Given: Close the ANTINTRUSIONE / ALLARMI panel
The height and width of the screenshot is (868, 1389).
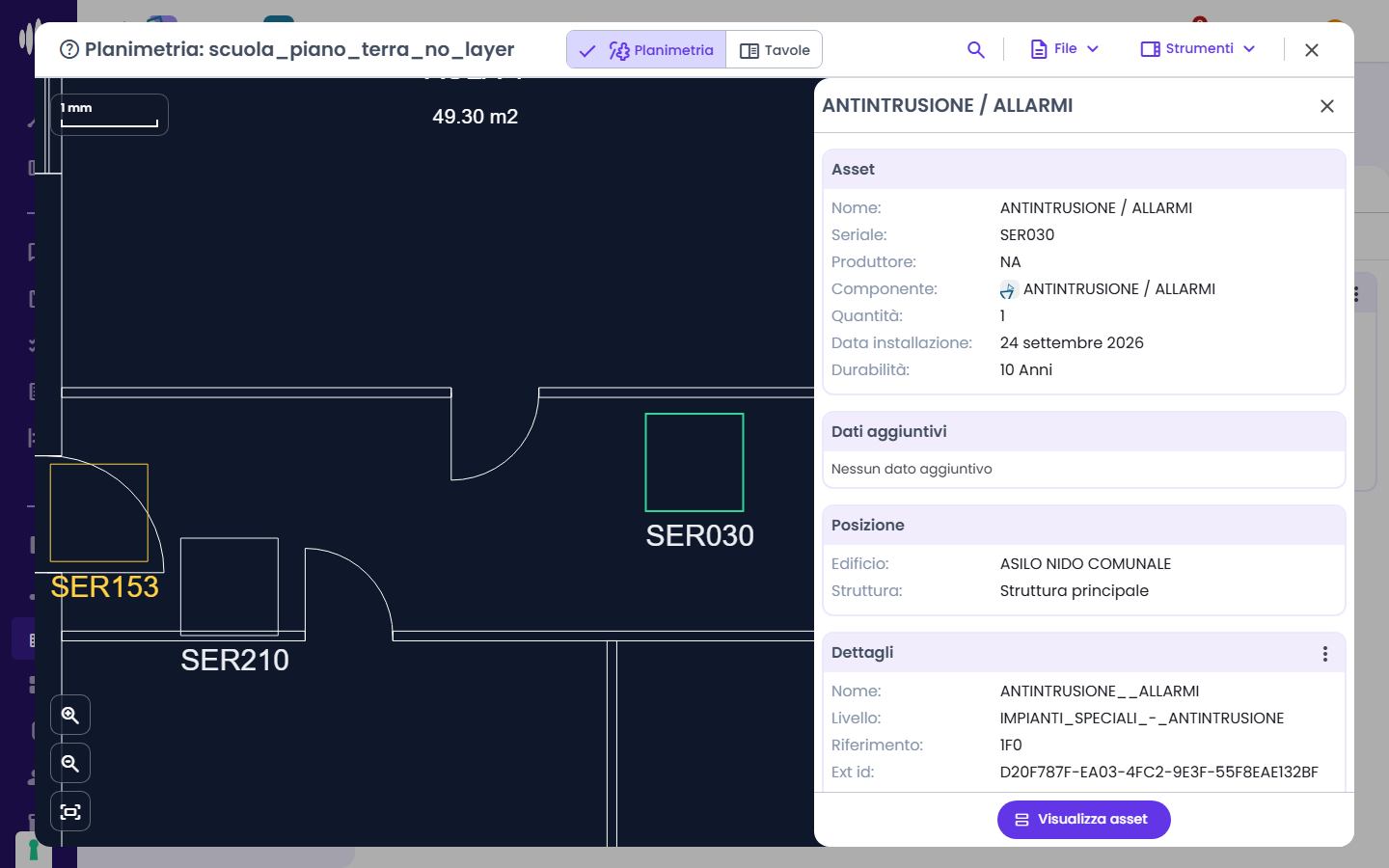Looking at the screenshot, I should point(1327,106).
